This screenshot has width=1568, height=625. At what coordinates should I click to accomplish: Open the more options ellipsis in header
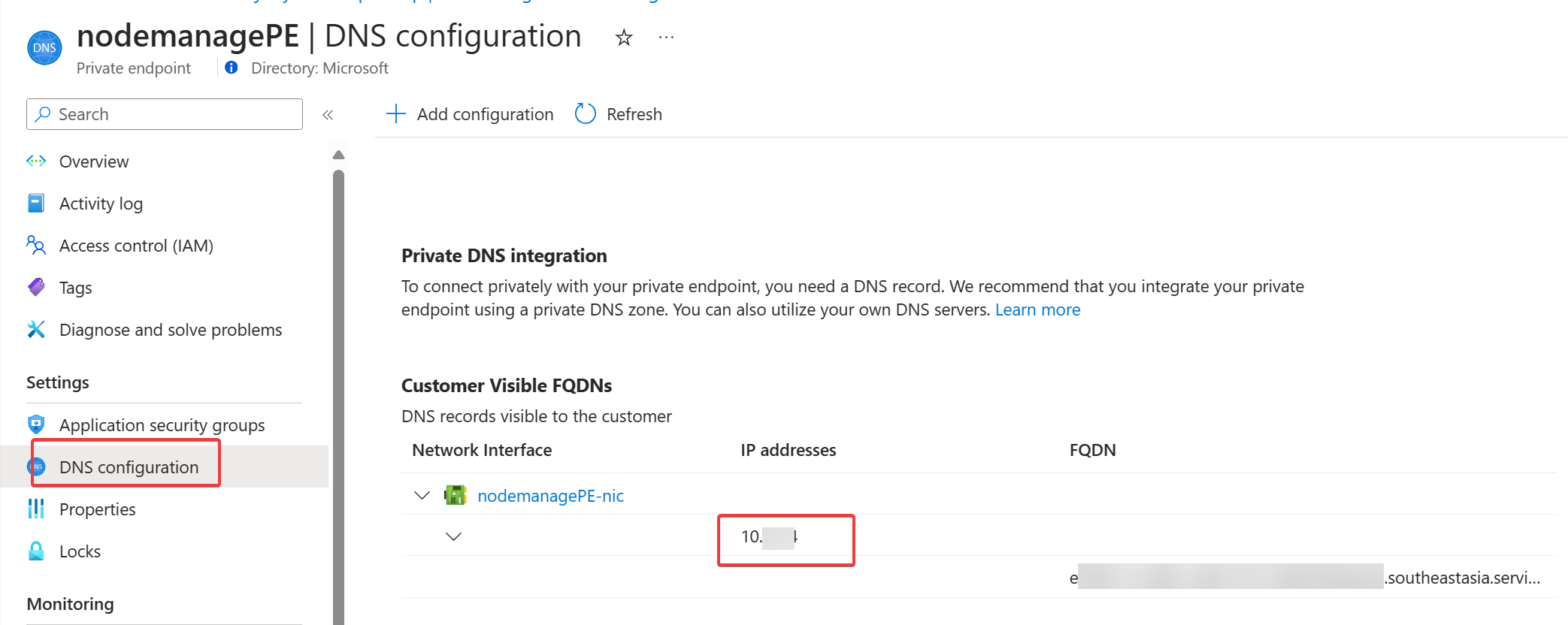pyautogui.click(x=666, y=37)
